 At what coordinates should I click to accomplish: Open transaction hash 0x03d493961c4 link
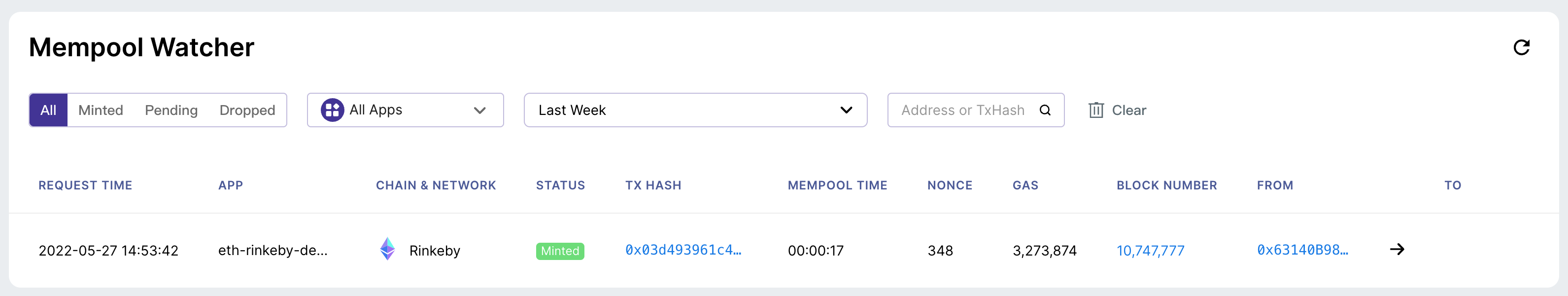(x=683, y=250)
